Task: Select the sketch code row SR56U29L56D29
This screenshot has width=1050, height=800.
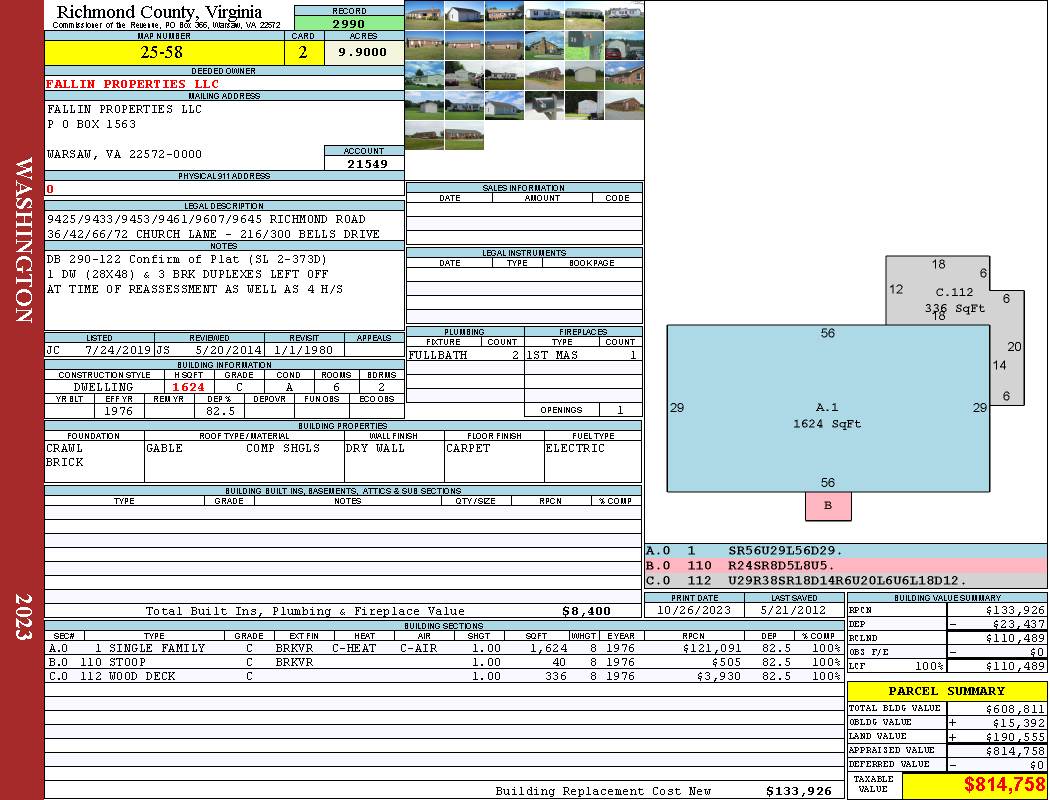Action: coord(845,551)
